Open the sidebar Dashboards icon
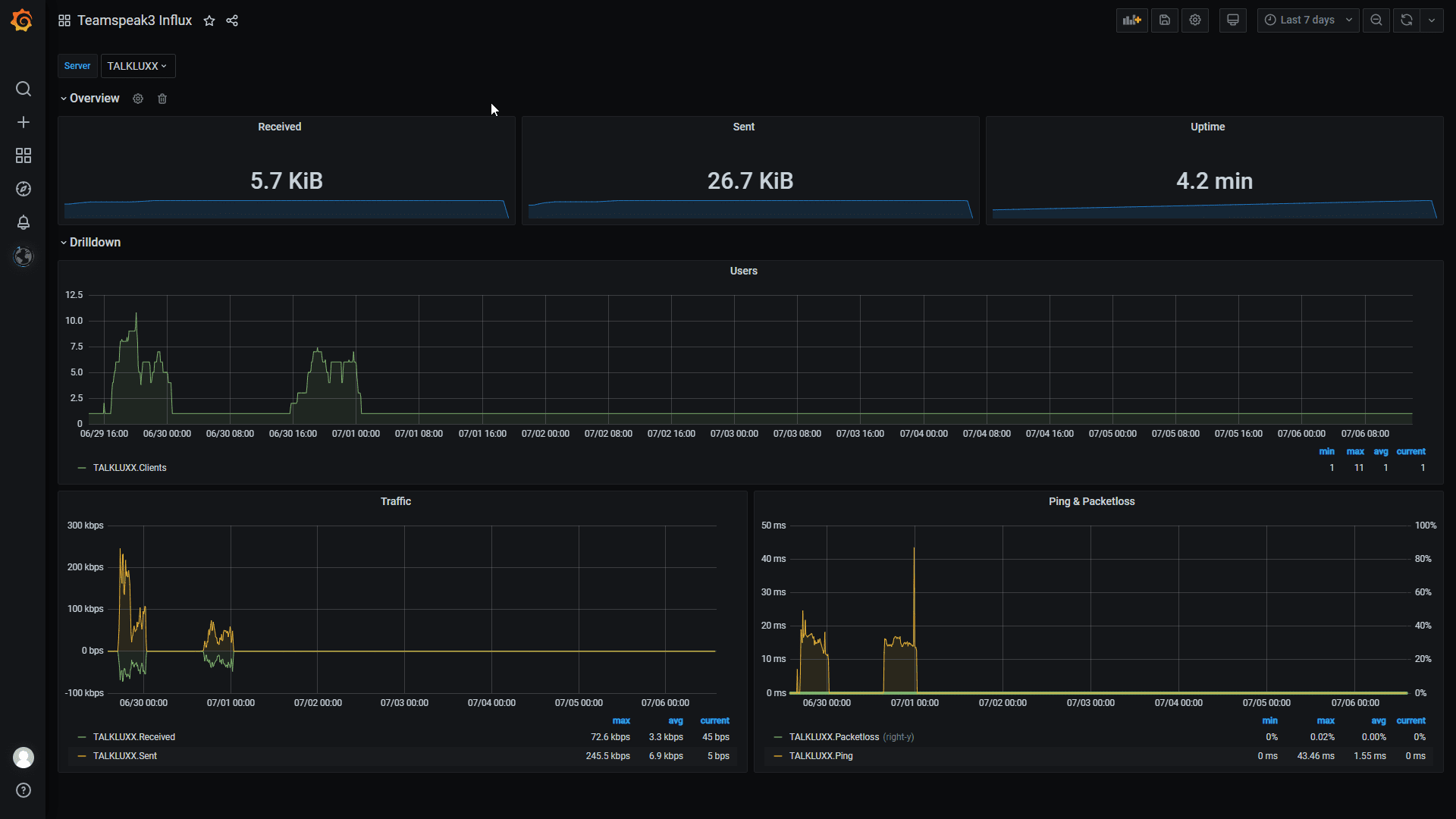 (x=24, y=155)
